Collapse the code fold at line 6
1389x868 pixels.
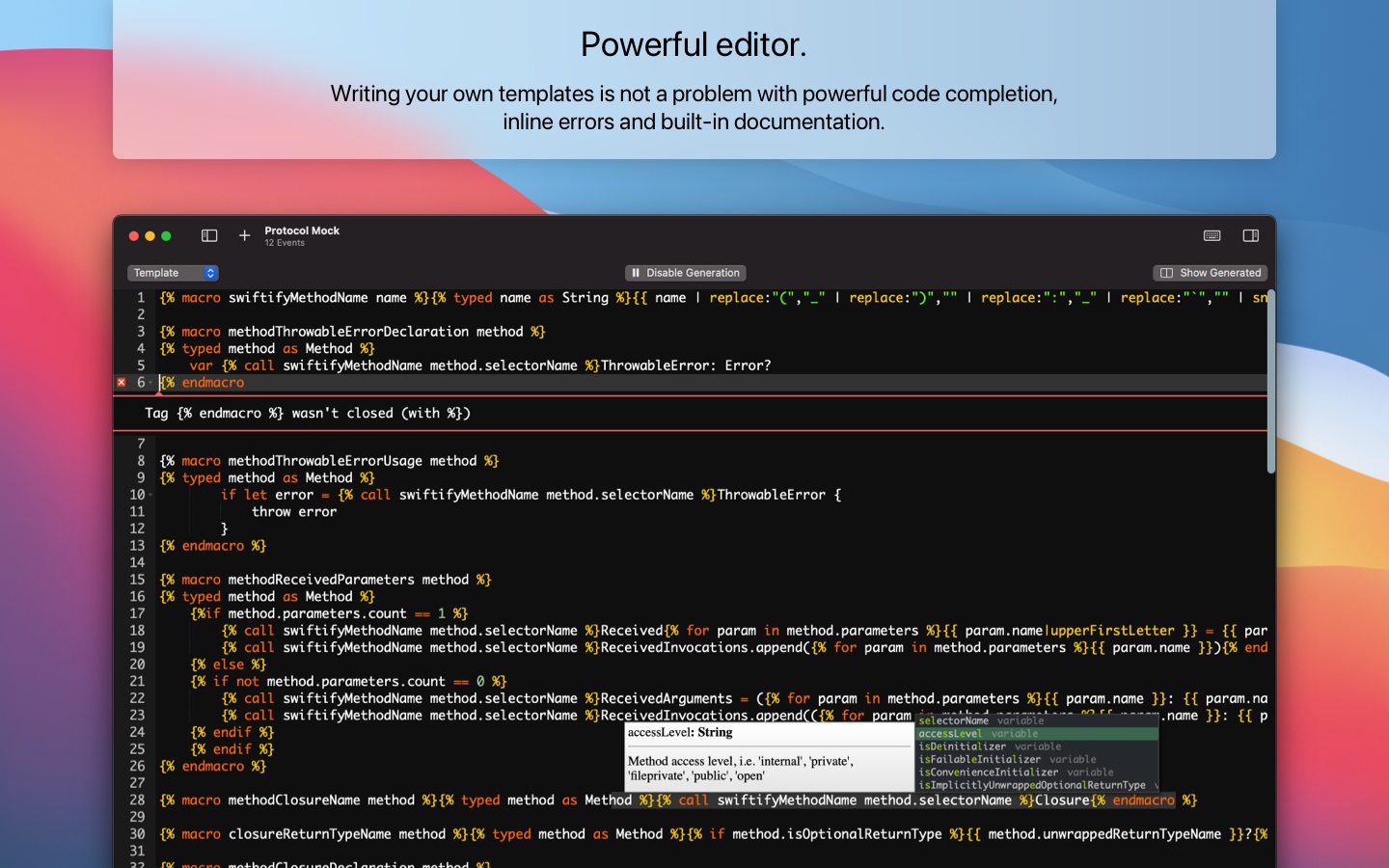pyautogui.click(x=150, y=383)
